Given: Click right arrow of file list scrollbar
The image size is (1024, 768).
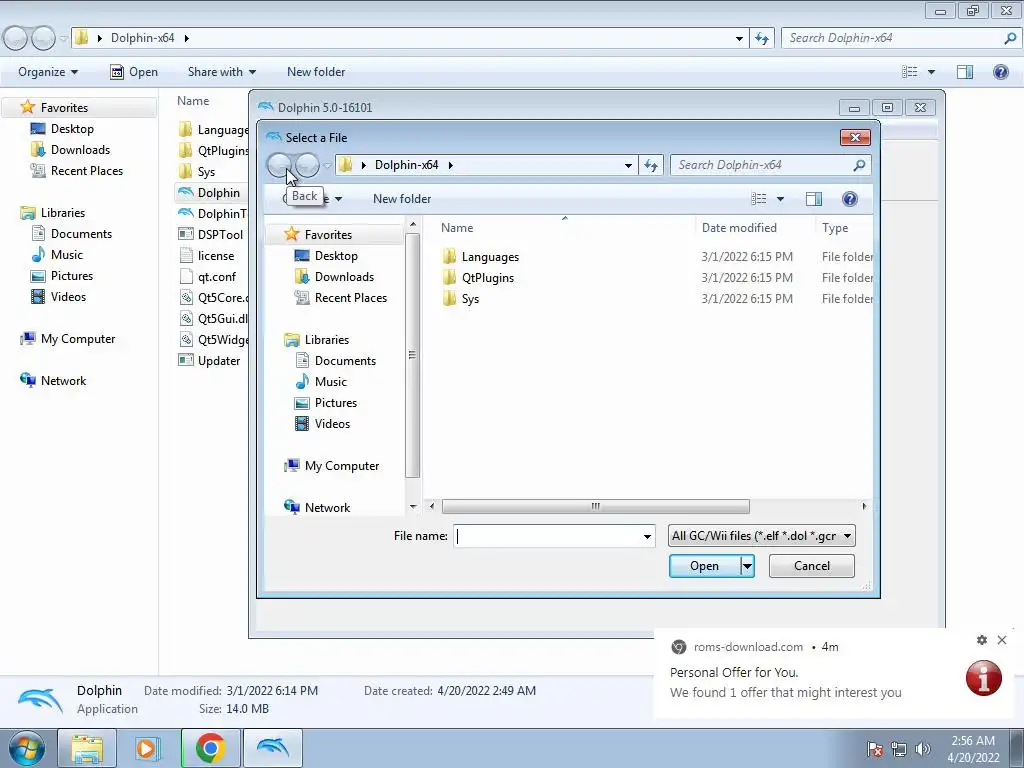Looking at the screenshot, I should click(865, 507).
